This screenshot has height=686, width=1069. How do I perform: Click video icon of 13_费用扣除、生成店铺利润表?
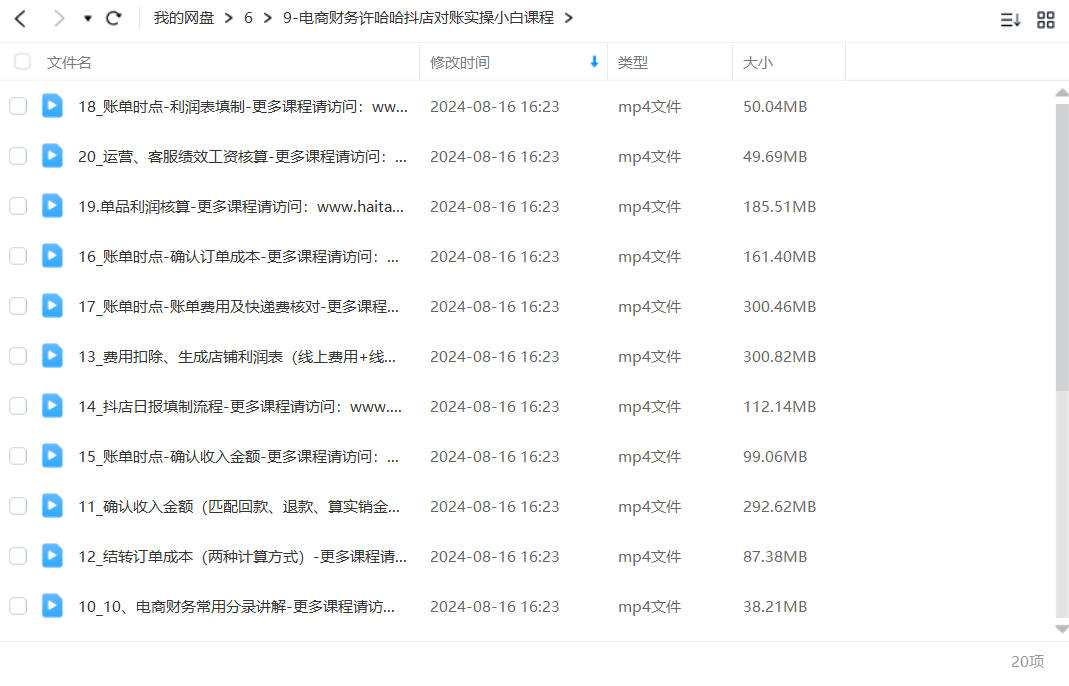pos(52,356)
